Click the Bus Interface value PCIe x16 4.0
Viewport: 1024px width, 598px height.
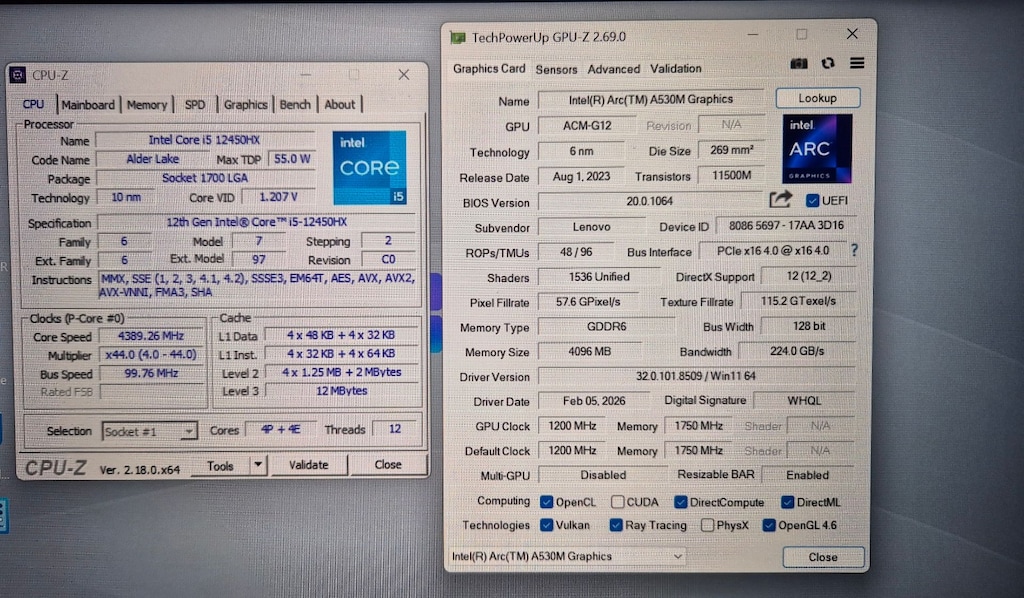point(773,251)
